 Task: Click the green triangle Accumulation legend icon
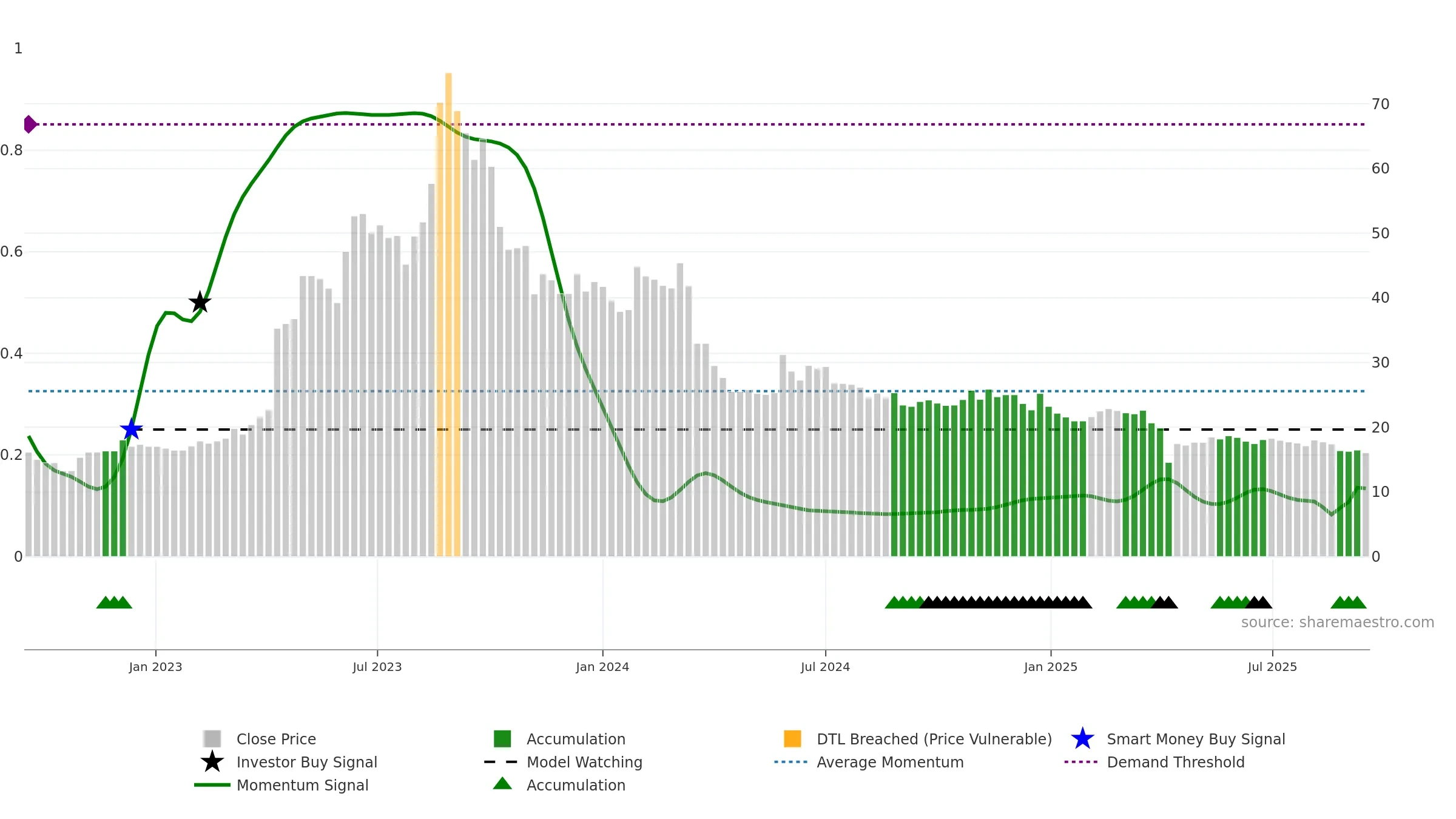click(x=502, y=784)
